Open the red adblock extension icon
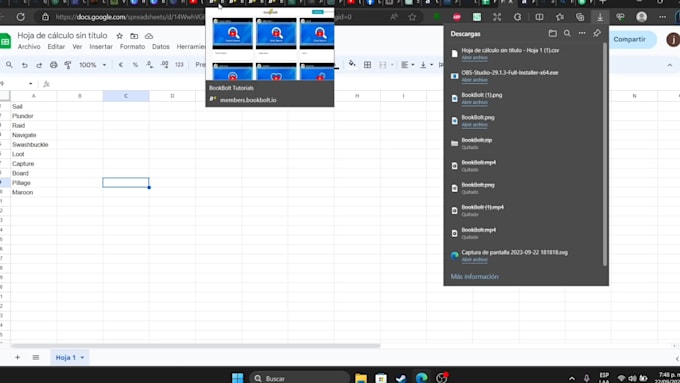The image size is (680, 383). (x=457, y=17)
